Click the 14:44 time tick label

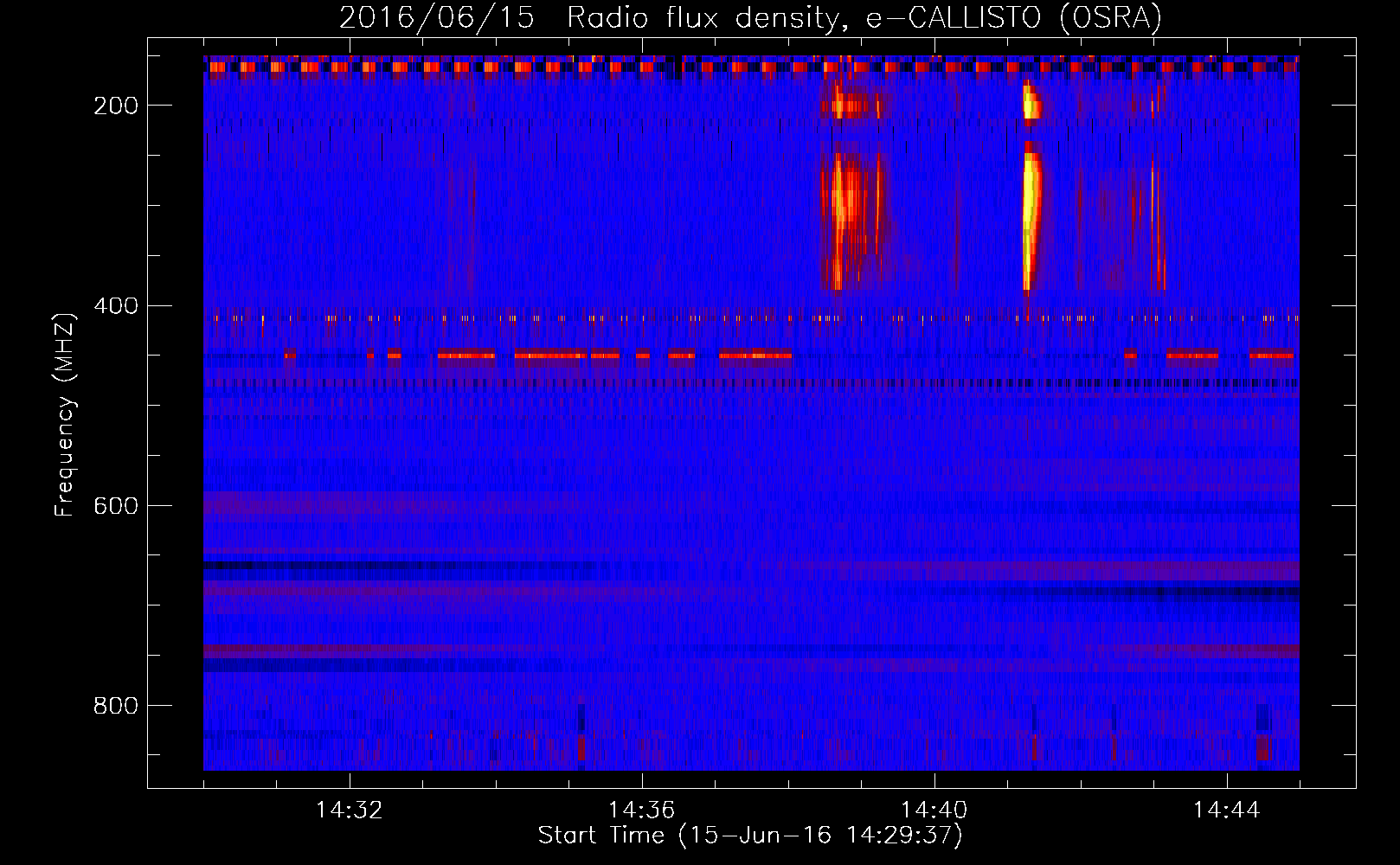click(1227, 811)
